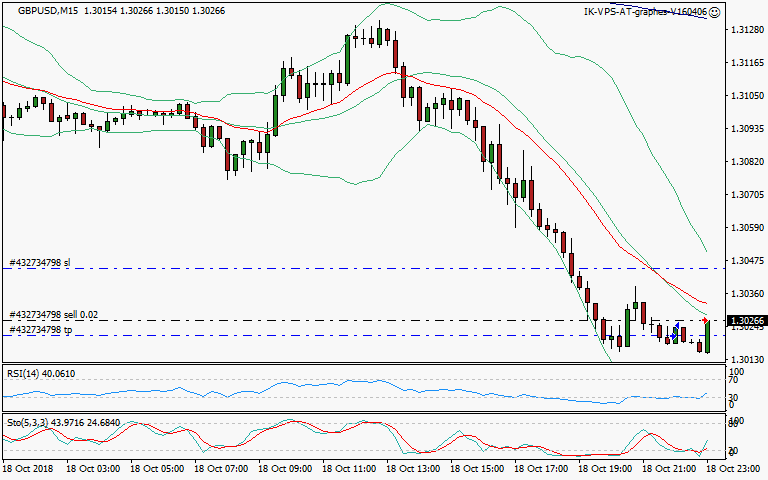Click the blue arrow marker on chart
Screen dimensions: 768x480
678,327
